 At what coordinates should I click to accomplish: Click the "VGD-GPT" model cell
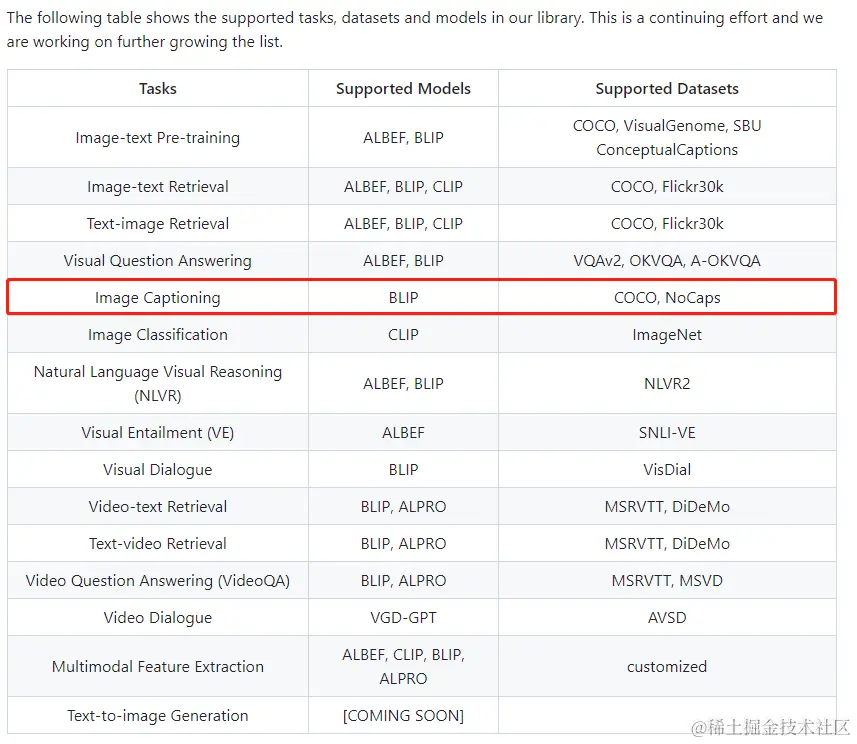pos(403,617)
